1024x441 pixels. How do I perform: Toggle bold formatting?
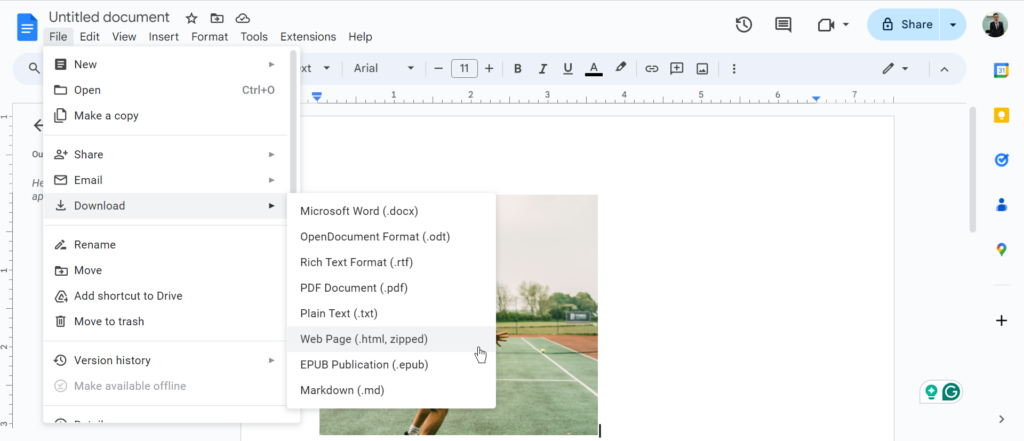coord(518,69)
